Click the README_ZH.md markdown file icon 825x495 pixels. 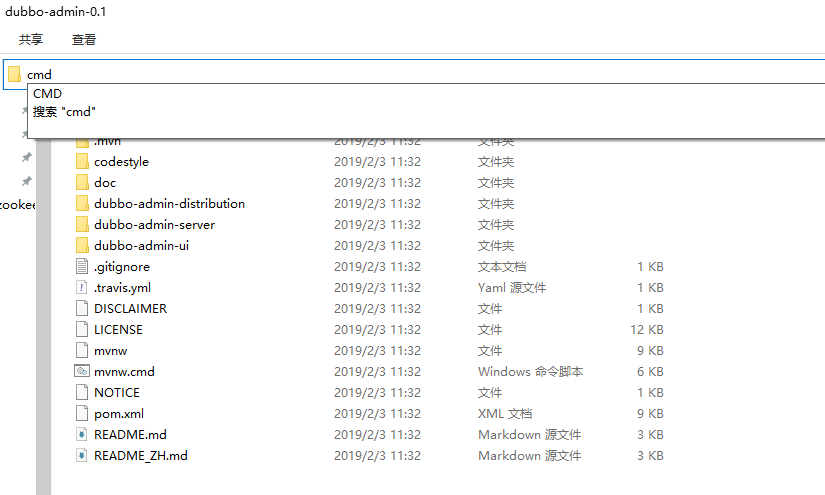82,456
